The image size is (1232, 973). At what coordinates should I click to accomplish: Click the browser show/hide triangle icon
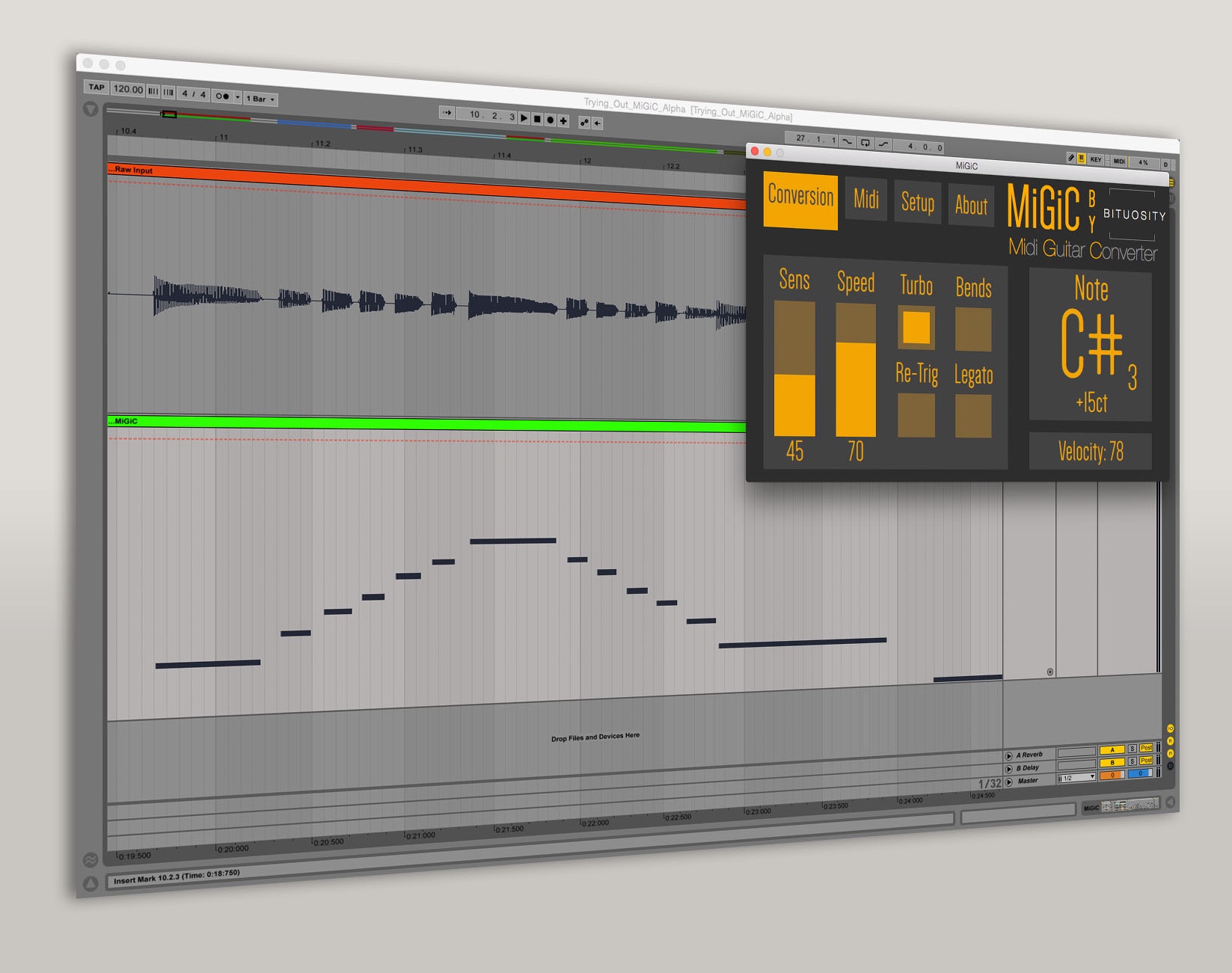pyautogui.click(x=91, y=109)
